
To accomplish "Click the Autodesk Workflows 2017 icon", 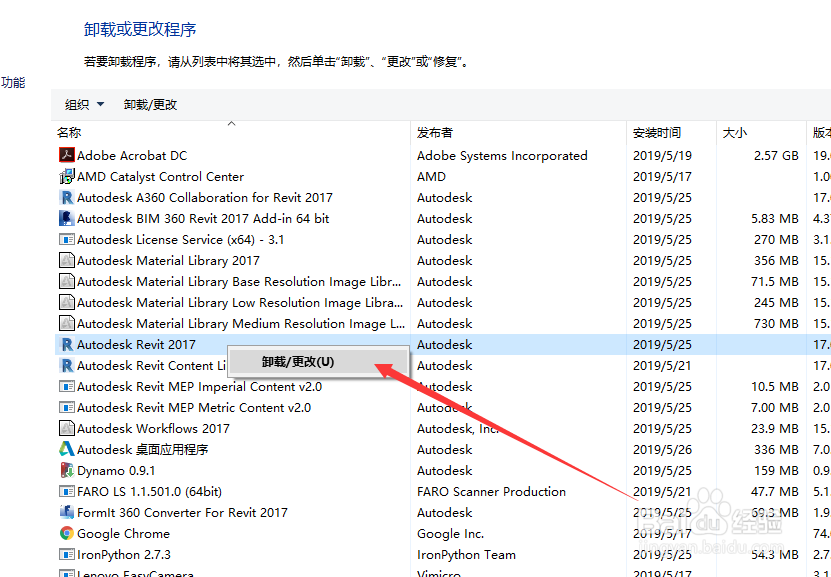I will [66, 429].
